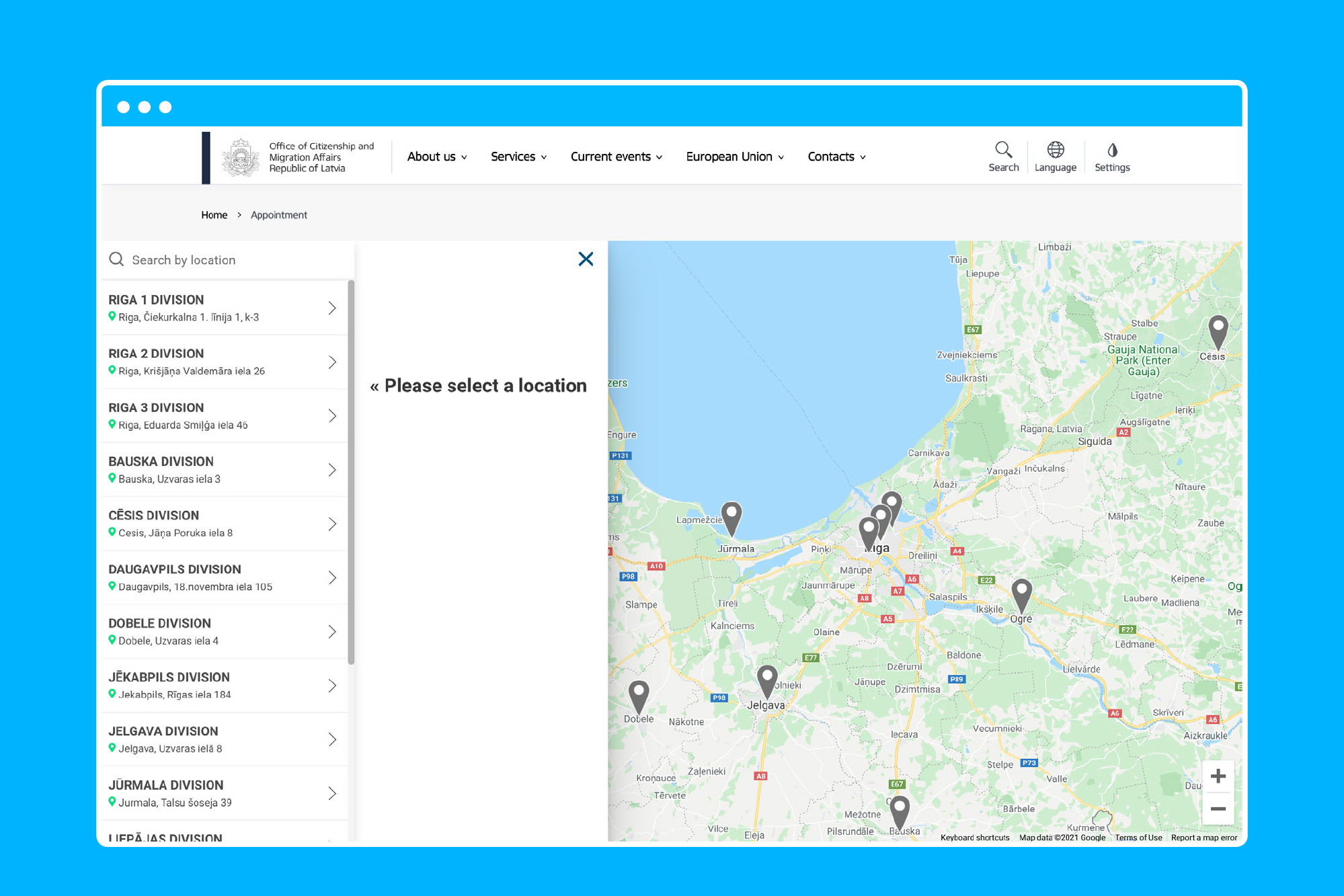Screen dimensions: 1344x896
Task: Open the Settings contrast drop icon
Action: pyautogui.click(x=1112, y=150)
